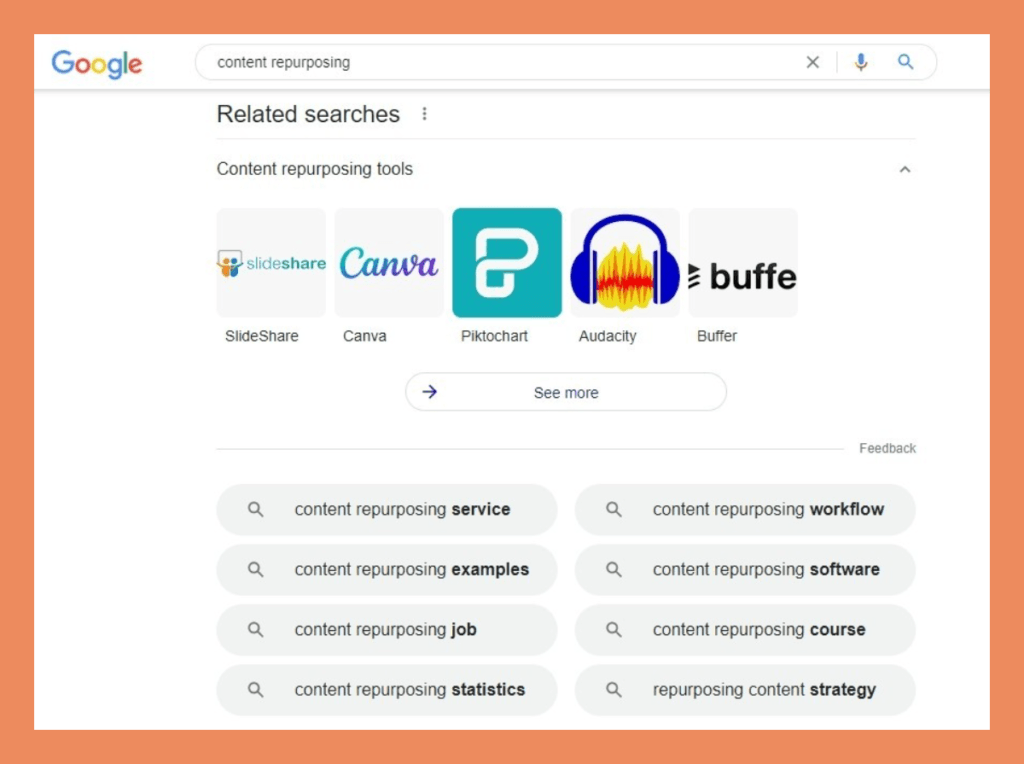Screen dimensions: 1024x764
Task: Open the Piktochart logo thumbnail
Action: coord(507,263)
